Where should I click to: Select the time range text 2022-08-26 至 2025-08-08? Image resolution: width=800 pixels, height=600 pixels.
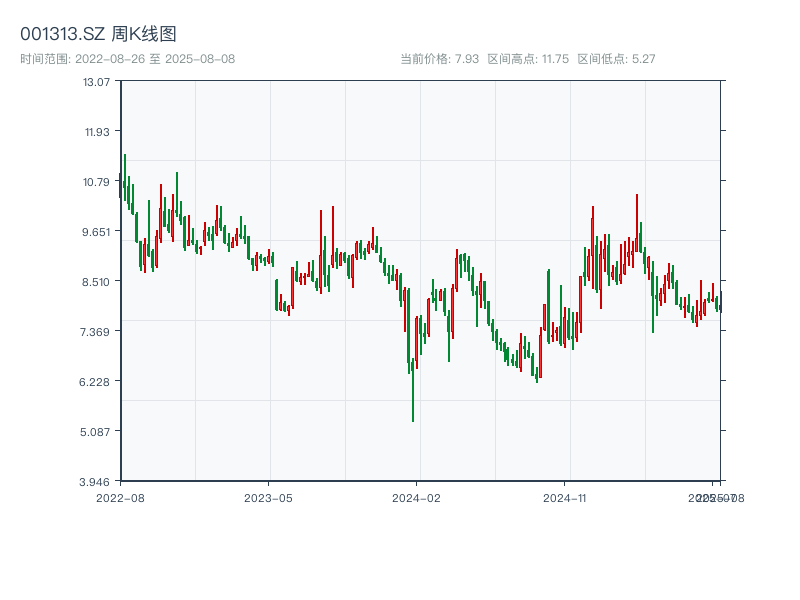point(155,59)
